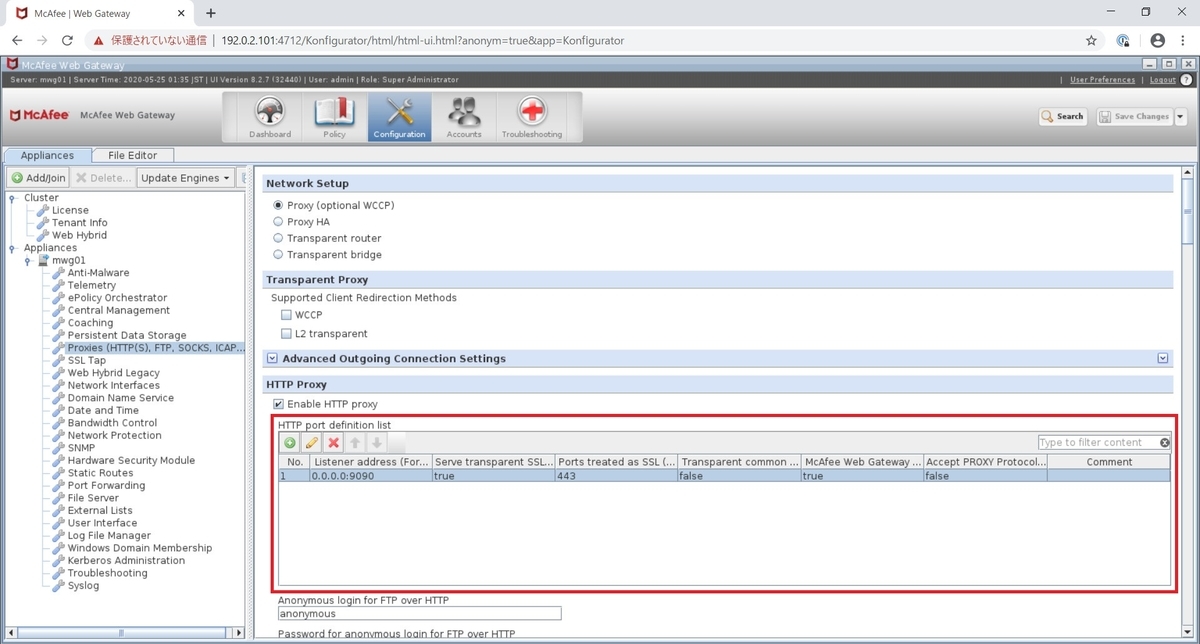This screenshot has width=1200, height=644.
Task: Open the Save Changes dropdown arrow
Action: pyautogui.click(x=1180, y=116)
